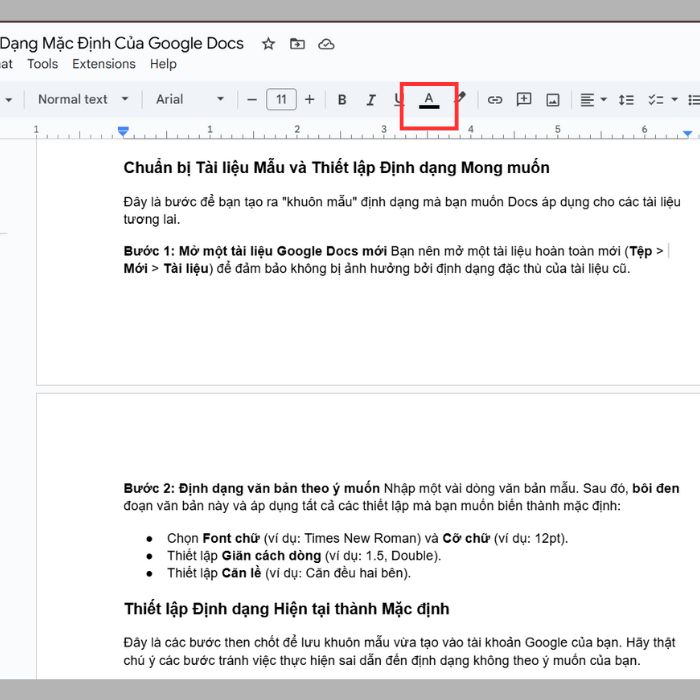Click bullet line "Thiết lập Giãn cách dòng"
This screenshot has height=700, width=700.
pyautogui.click(x=304, y=556)
